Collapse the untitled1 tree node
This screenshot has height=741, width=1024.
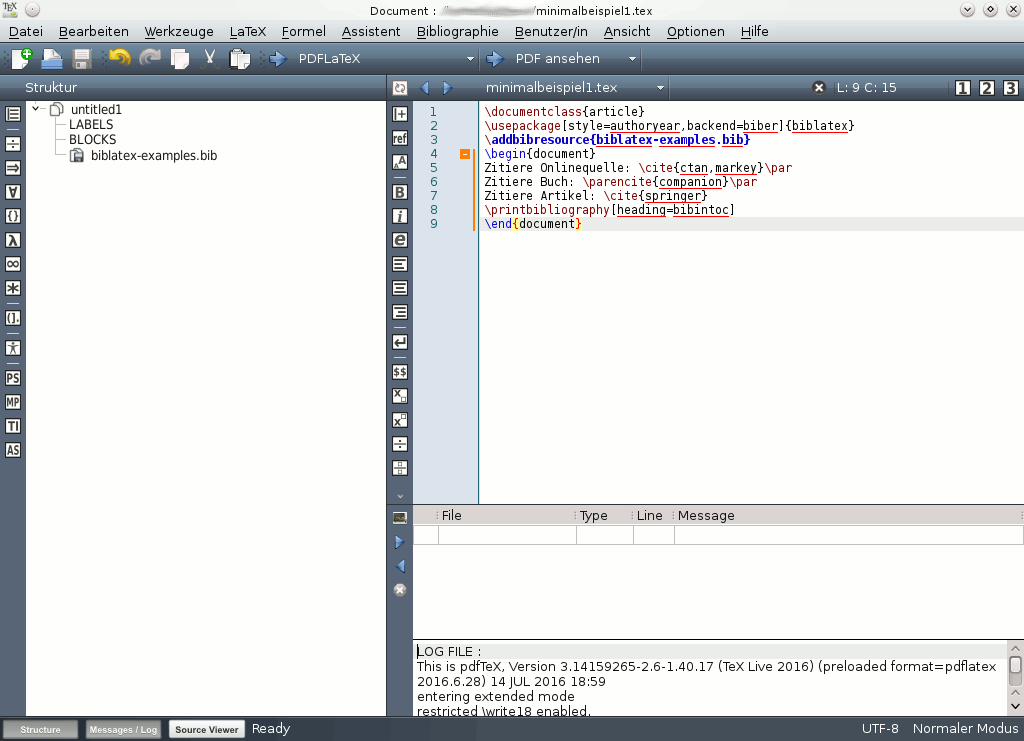click(x=36, y=109)
